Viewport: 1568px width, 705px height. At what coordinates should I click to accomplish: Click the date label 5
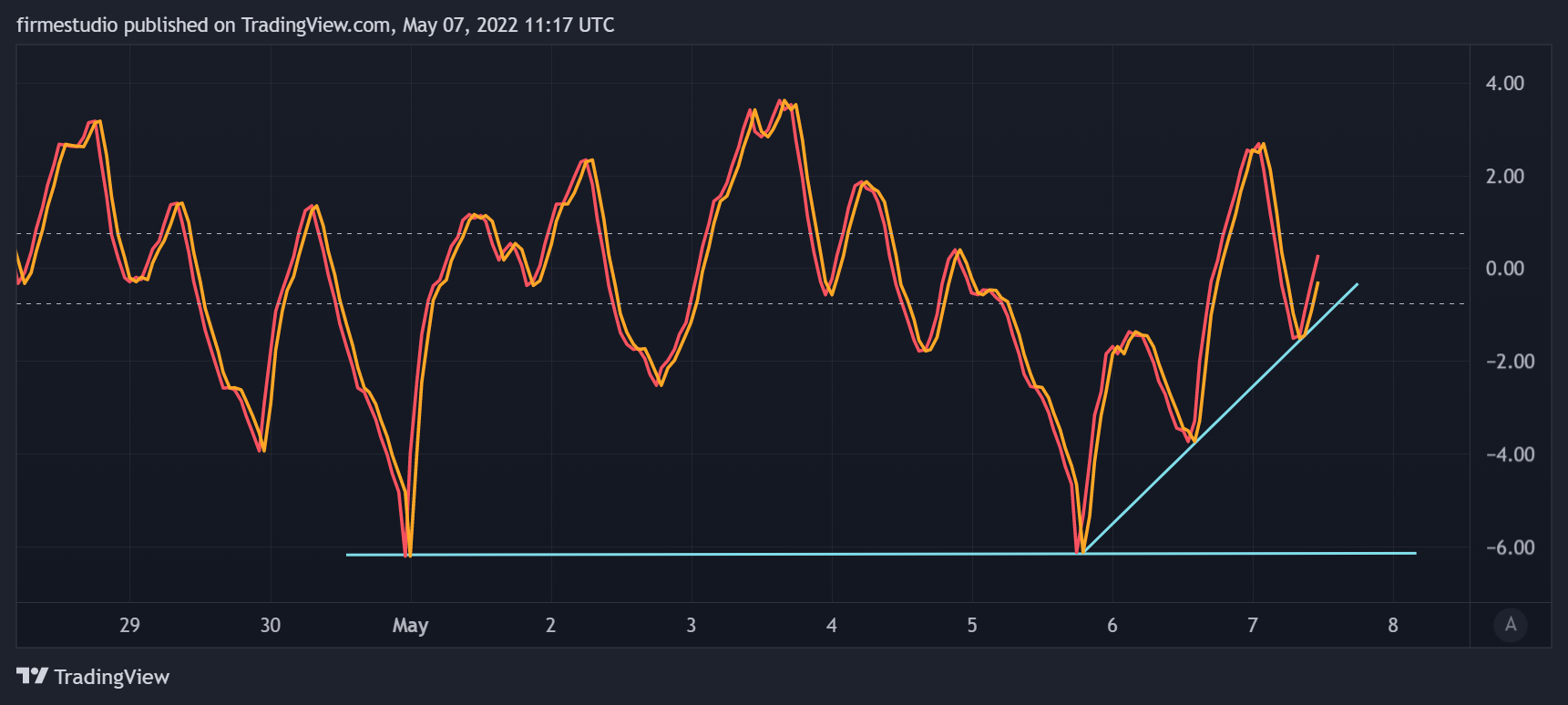[x=971, y=625]
